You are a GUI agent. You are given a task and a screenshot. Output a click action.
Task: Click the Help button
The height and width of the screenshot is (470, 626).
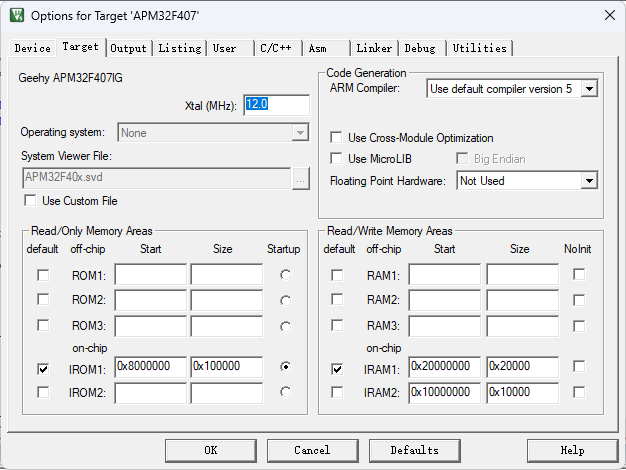point(573,451)
